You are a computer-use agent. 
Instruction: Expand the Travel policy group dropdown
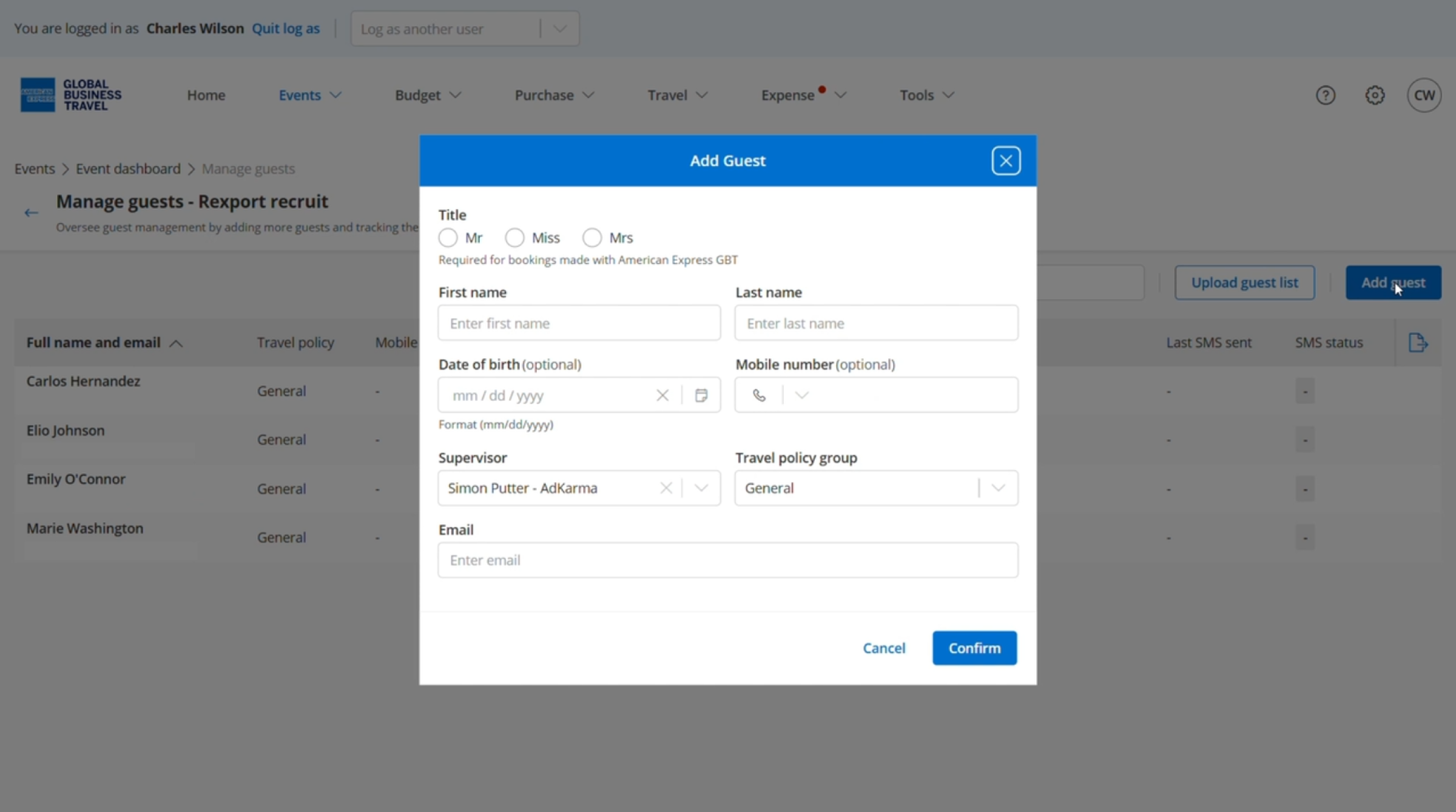point(997,488)
